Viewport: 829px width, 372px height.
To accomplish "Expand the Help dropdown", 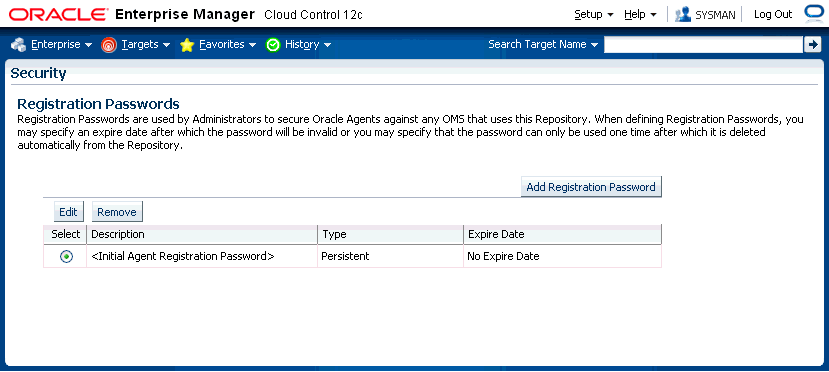I will (x=640, y=14).
